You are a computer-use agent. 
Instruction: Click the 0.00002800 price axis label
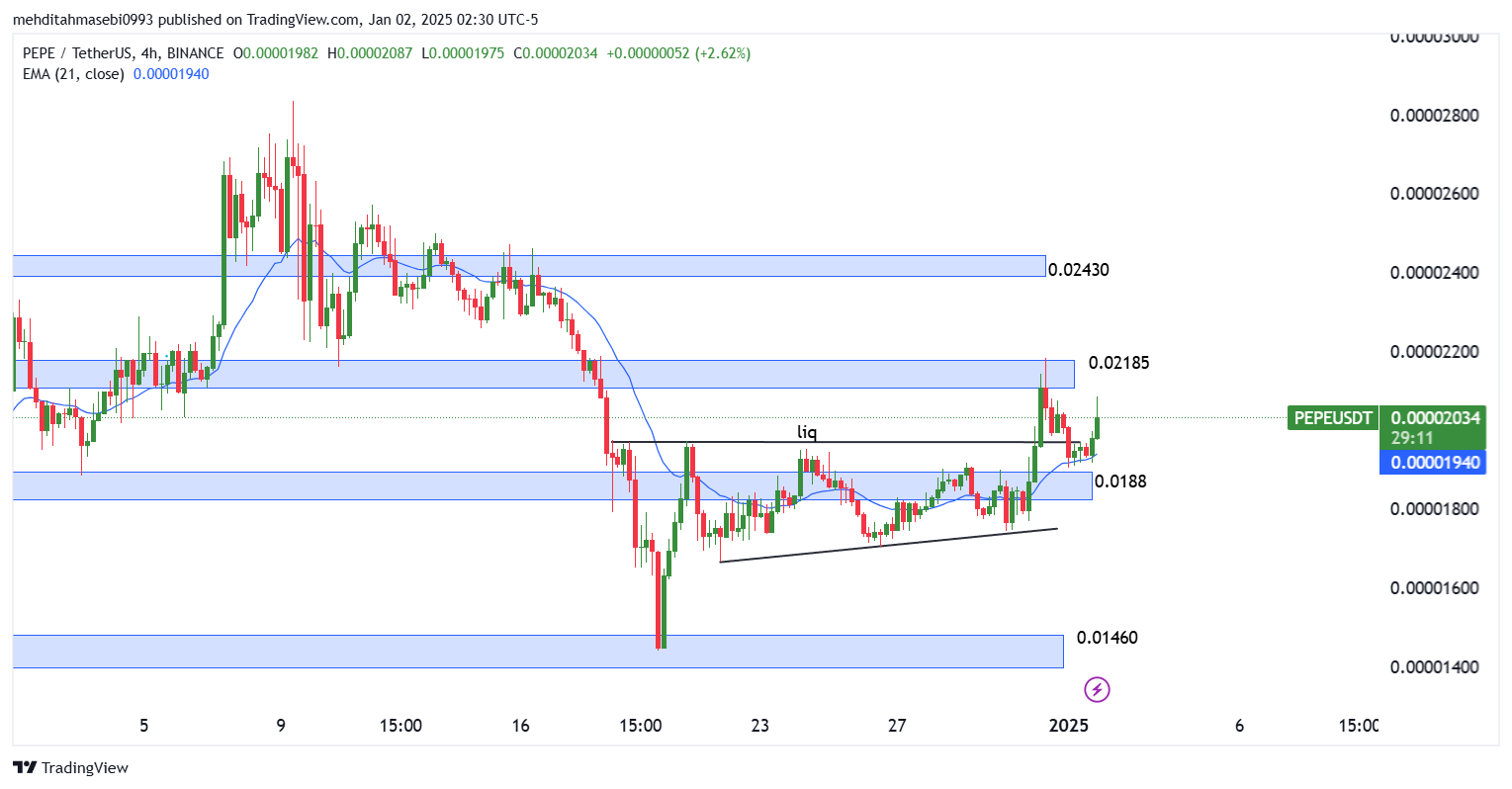coord(1435,116)
